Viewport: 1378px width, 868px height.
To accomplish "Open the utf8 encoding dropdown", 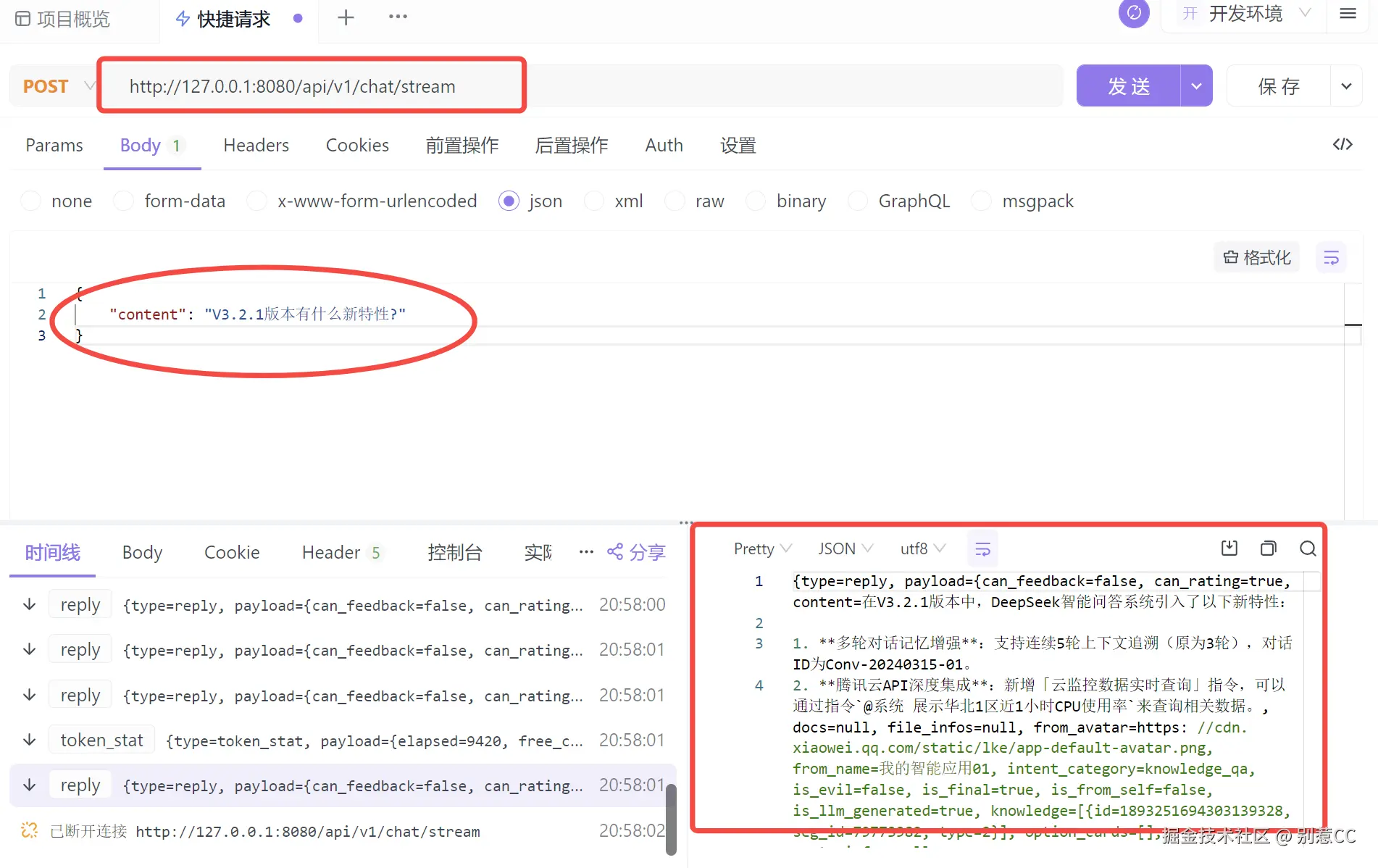I will [x=923, y=549].
